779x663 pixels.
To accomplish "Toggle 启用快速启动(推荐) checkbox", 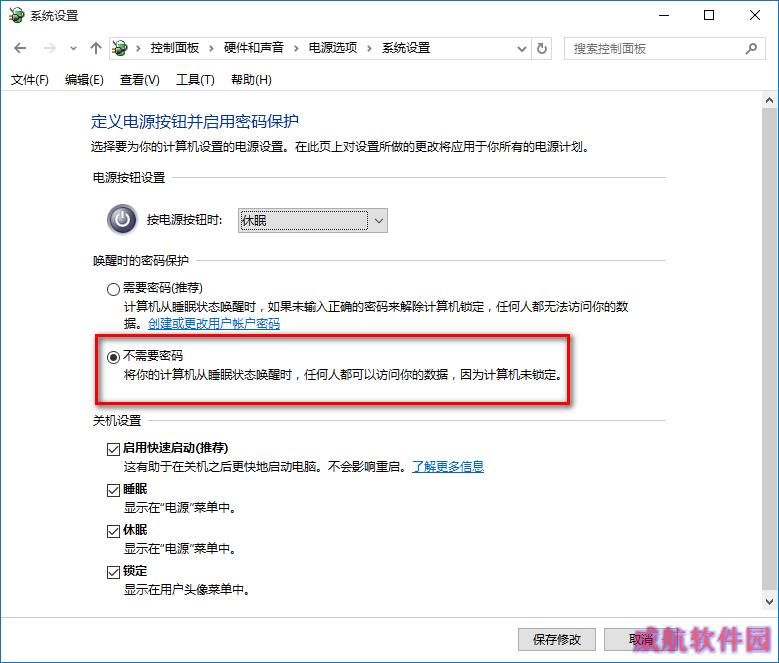I will click(x=113, y=449).
